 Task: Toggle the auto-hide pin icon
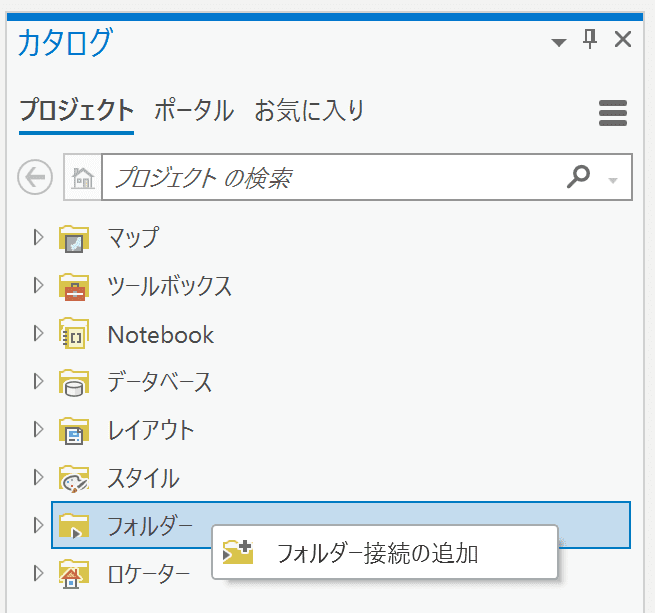[x=589, y=39]
